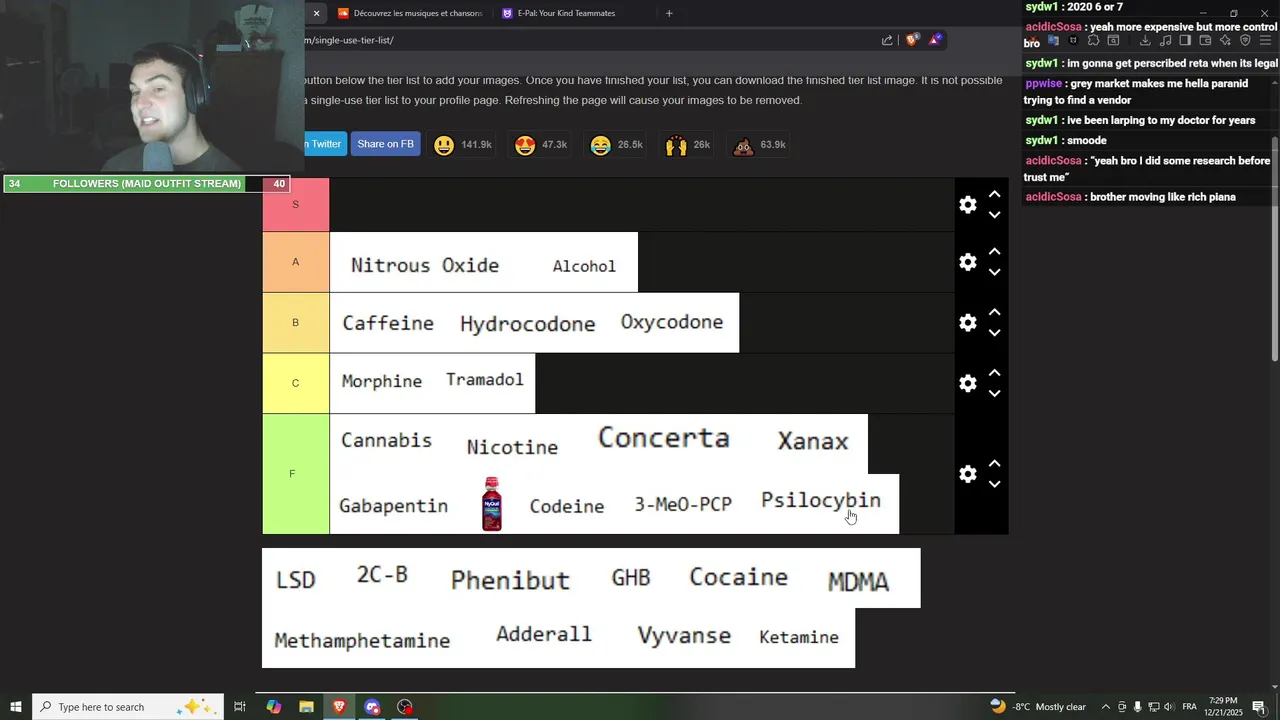The width and height of the screenshot is (1280, 720).
Task: Open the Windows Start menu
Action: pos(15,707)
